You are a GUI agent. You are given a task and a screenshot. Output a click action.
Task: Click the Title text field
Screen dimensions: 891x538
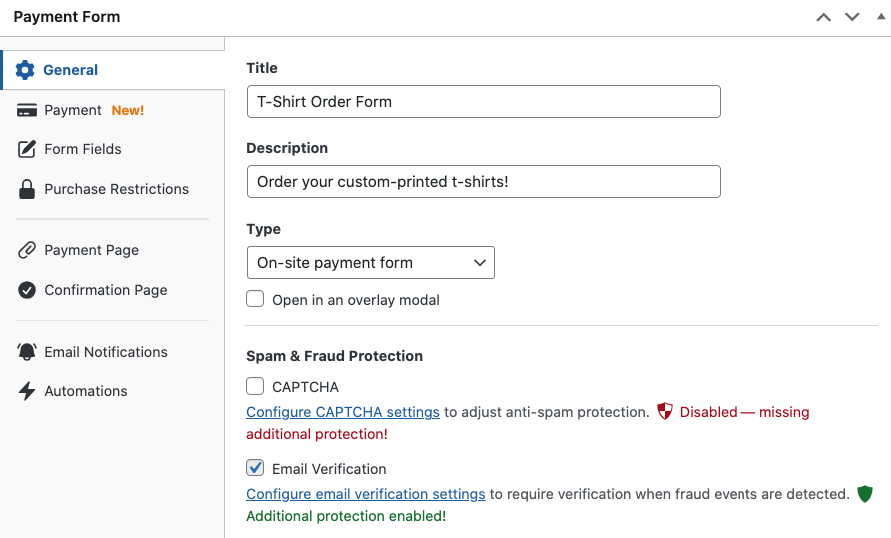[x=483, y=102]
